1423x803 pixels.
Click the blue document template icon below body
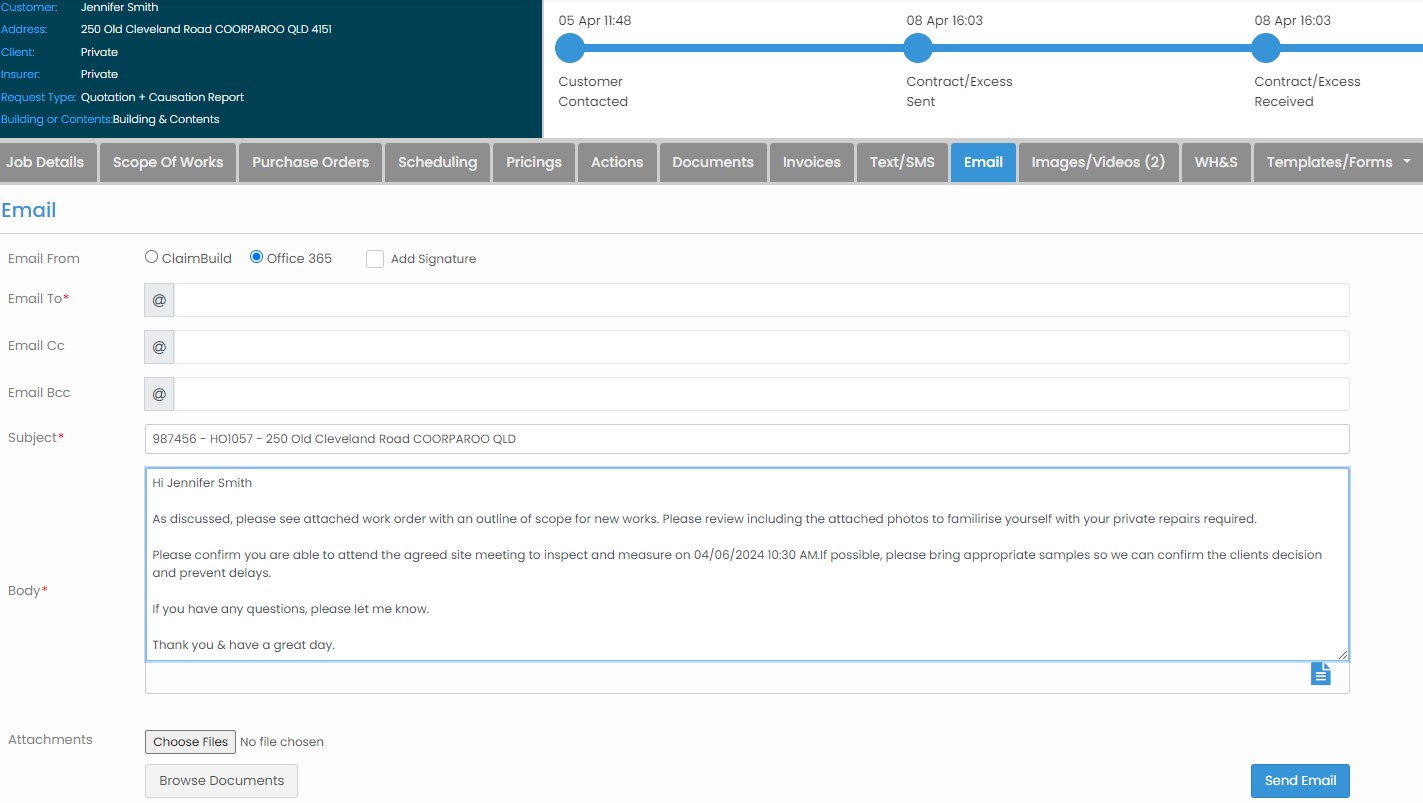1321,674
